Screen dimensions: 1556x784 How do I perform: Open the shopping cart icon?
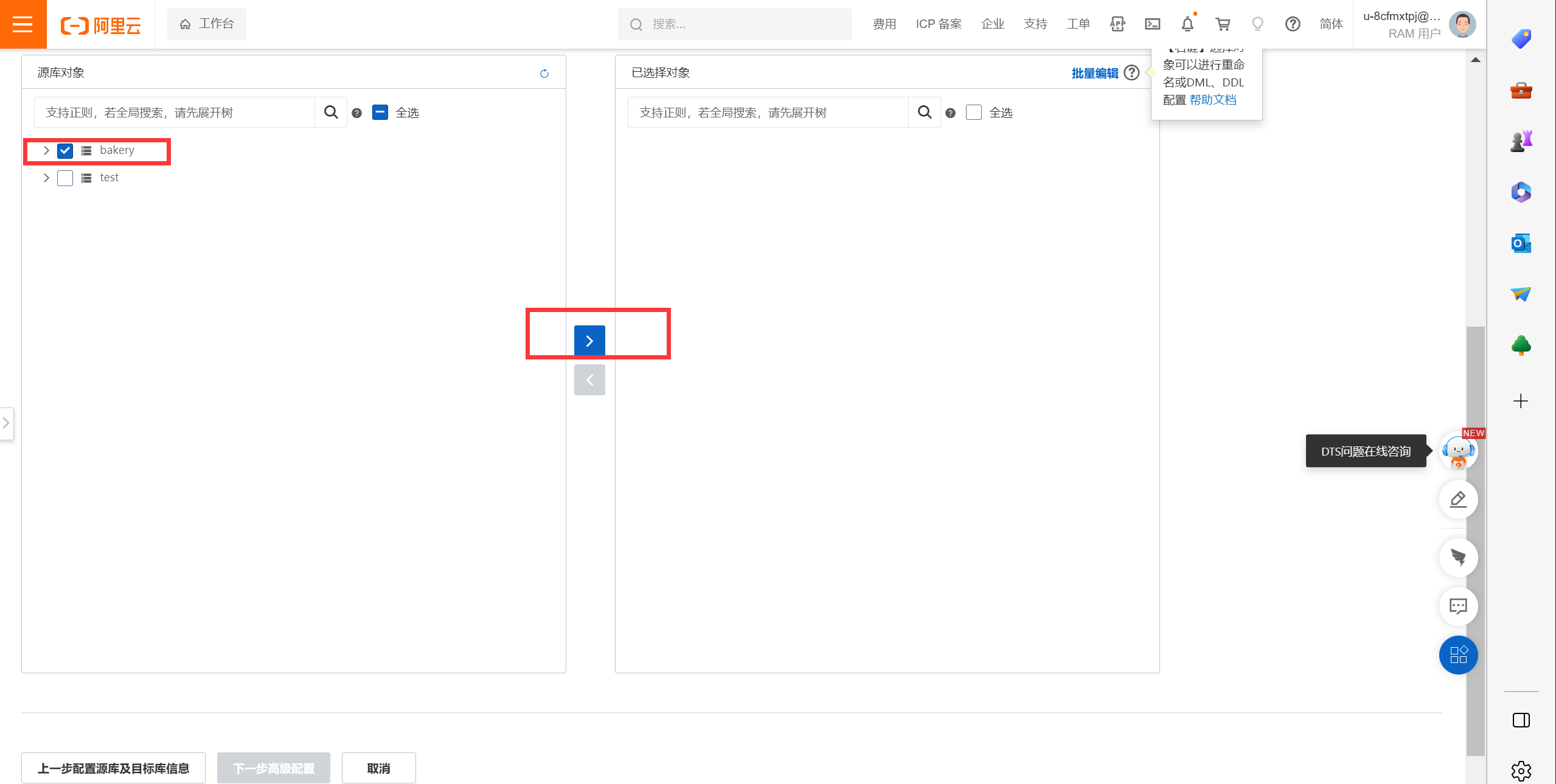pos(1223,24)
